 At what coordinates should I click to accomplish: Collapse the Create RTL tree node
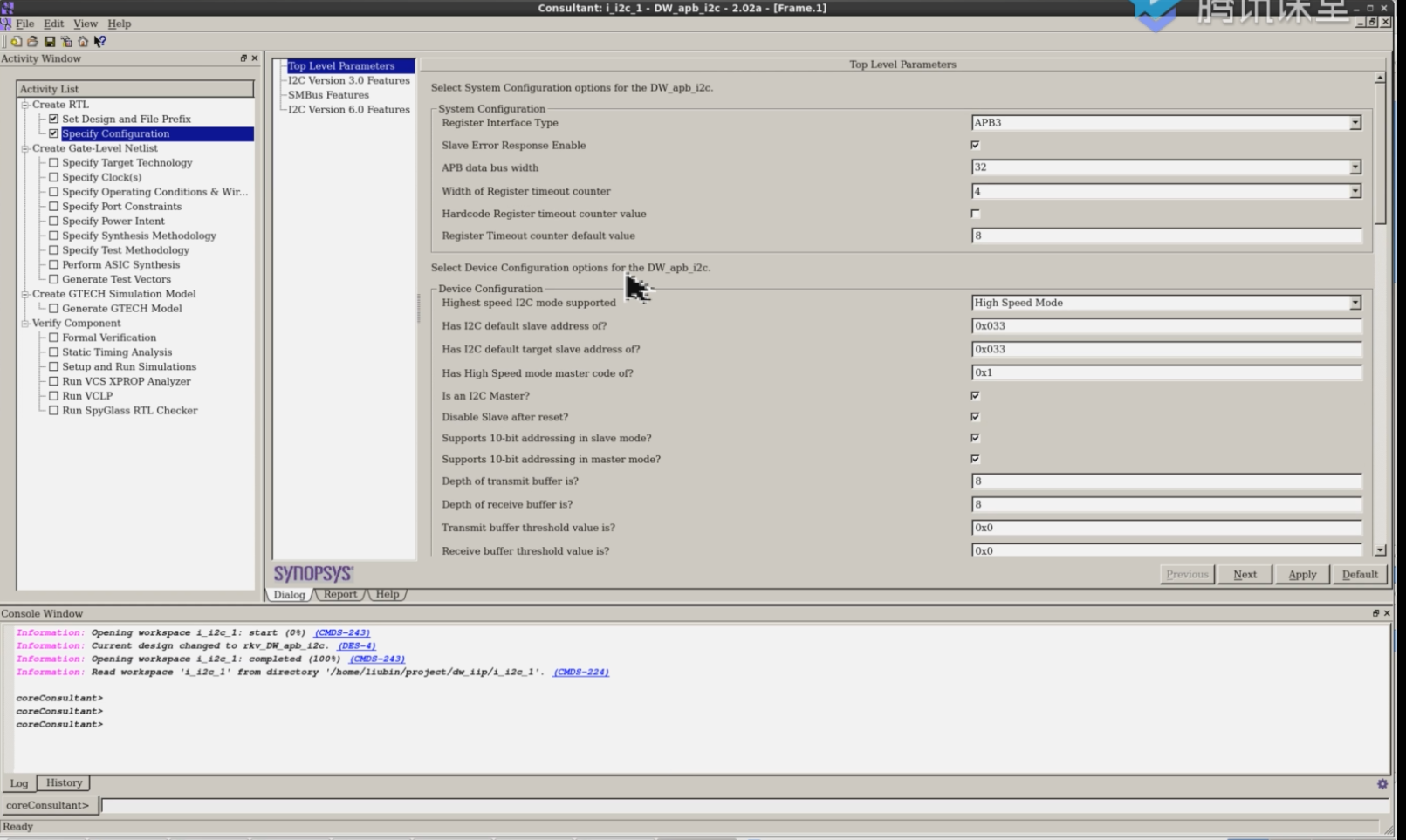coord(25,105)
